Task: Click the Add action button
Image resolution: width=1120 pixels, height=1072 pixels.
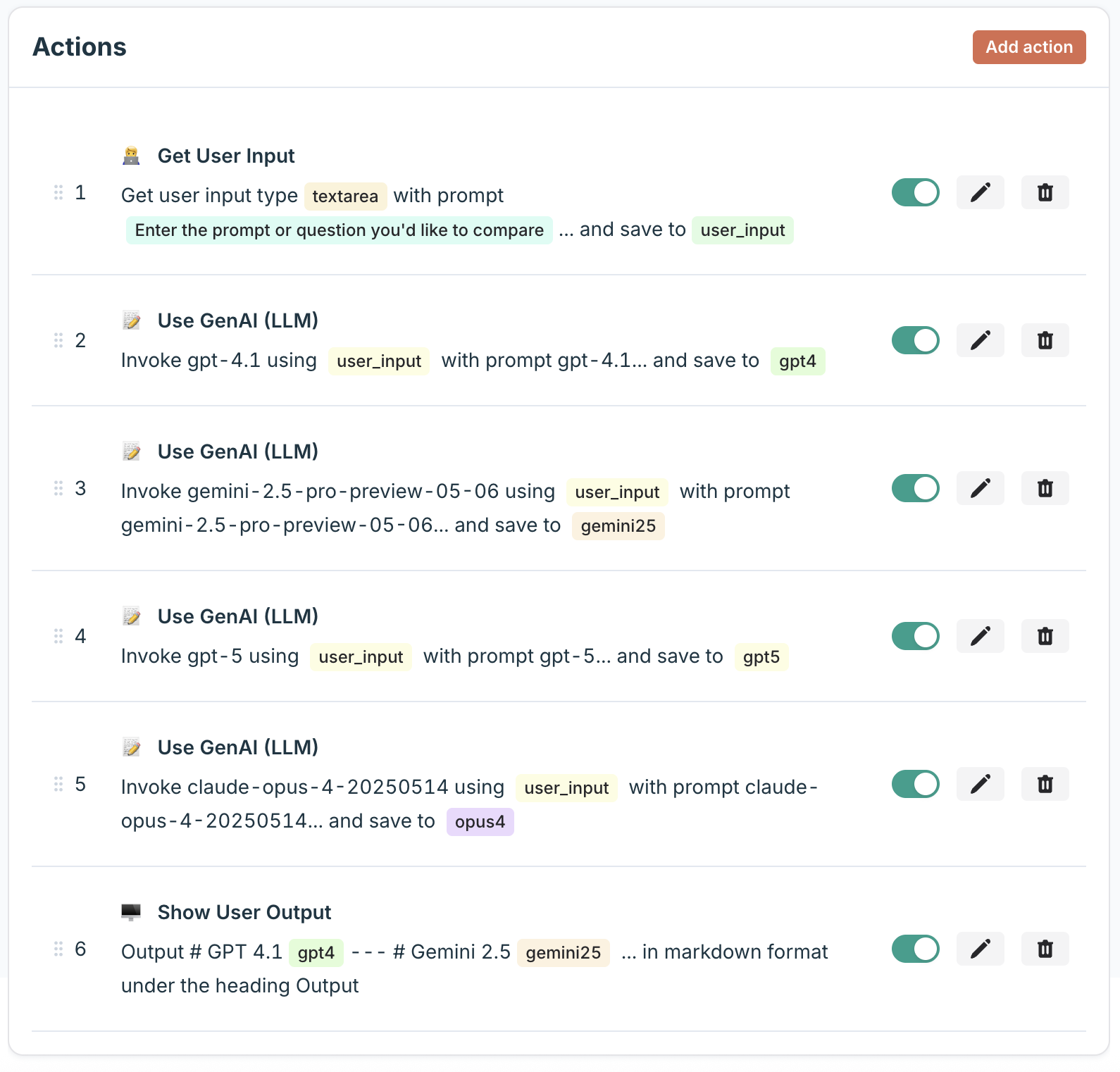Action: [x=1029, y=47]
